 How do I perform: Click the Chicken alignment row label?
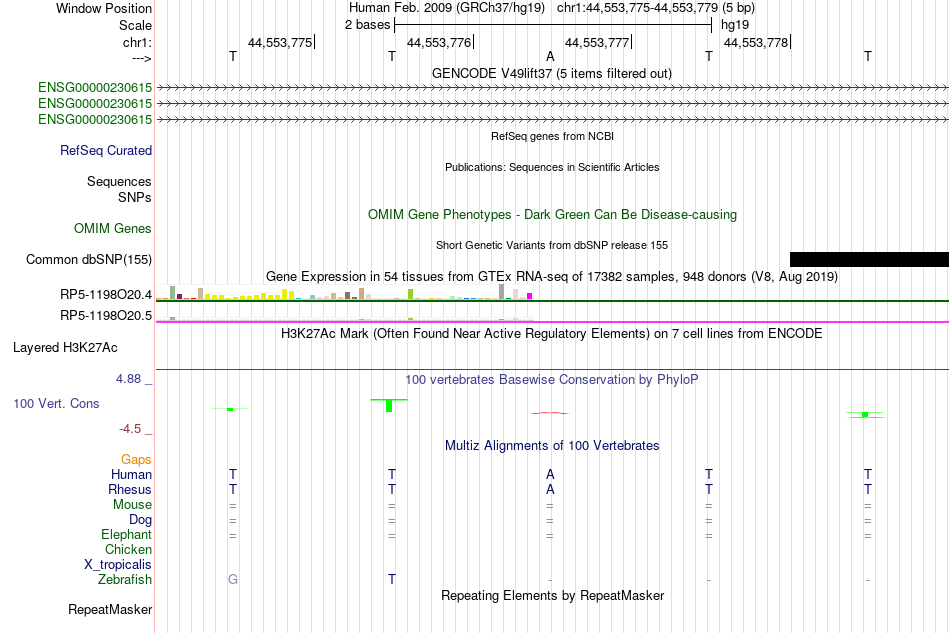pos(128,549)
